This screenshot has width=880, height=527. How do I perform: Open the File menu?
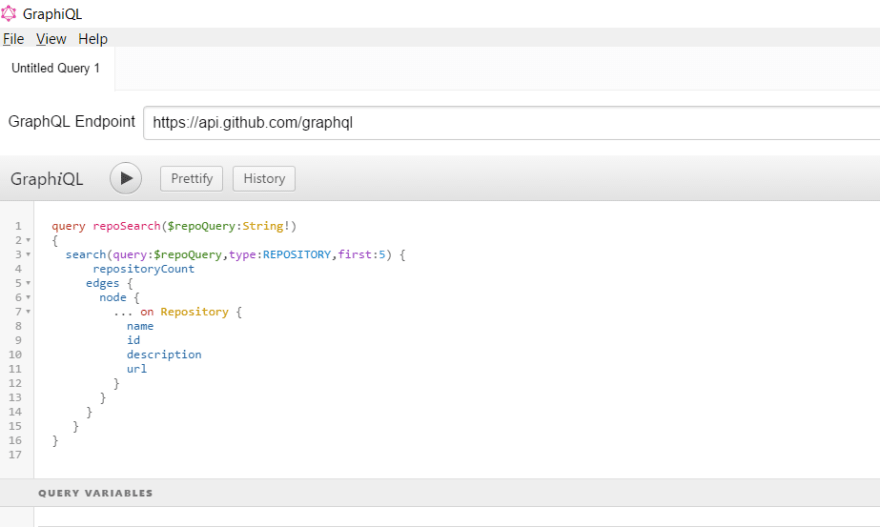[x=13, y=39]
